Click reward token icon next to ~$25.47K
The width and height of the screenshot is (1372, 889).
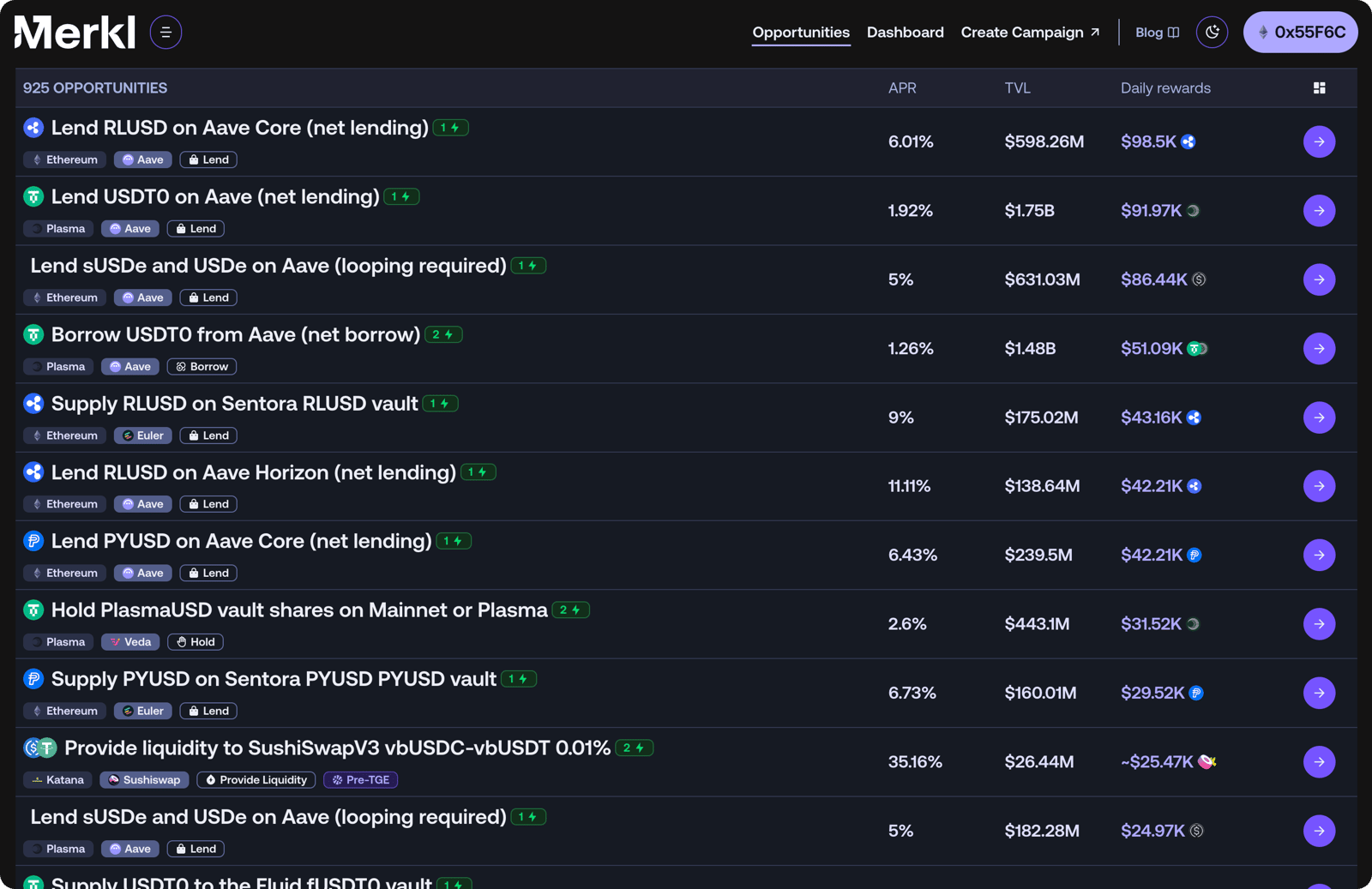[1207, 761]
